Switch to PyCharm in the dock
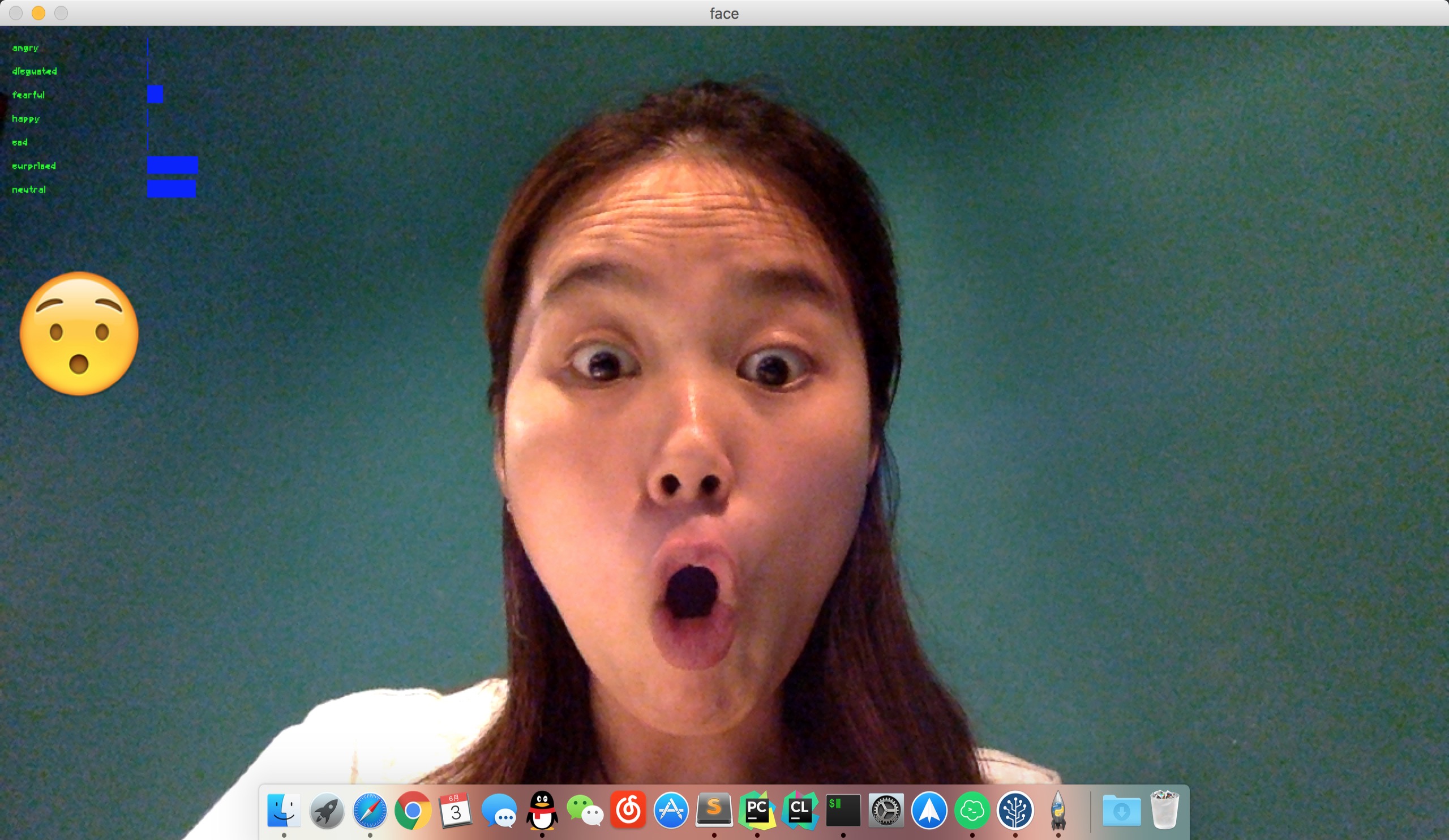Screen dimensions: 1449x840 point(757,810)
